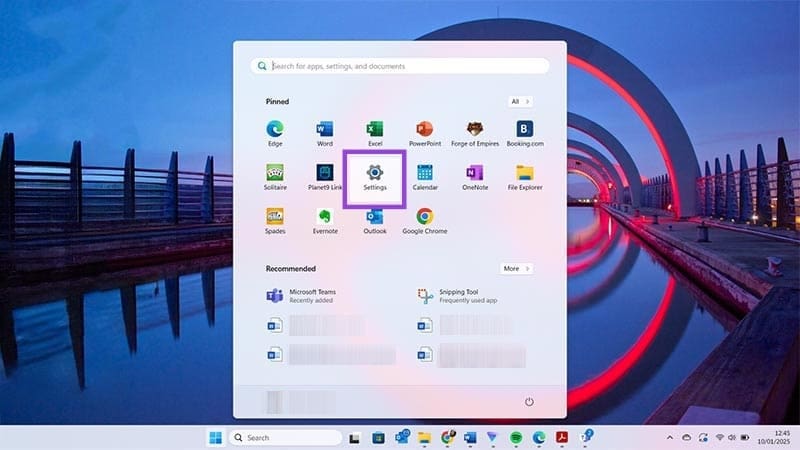Open the user account profile
This screenshot has height=450, width=800.
(x=301, y=402)
